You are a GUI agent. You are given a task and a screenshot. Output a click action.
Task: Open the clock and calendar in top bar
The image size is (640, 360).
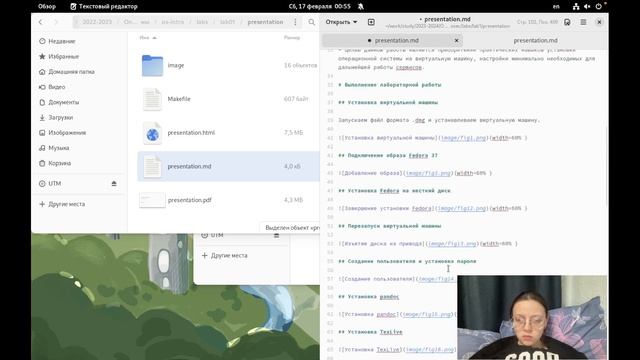click(320, 7)
